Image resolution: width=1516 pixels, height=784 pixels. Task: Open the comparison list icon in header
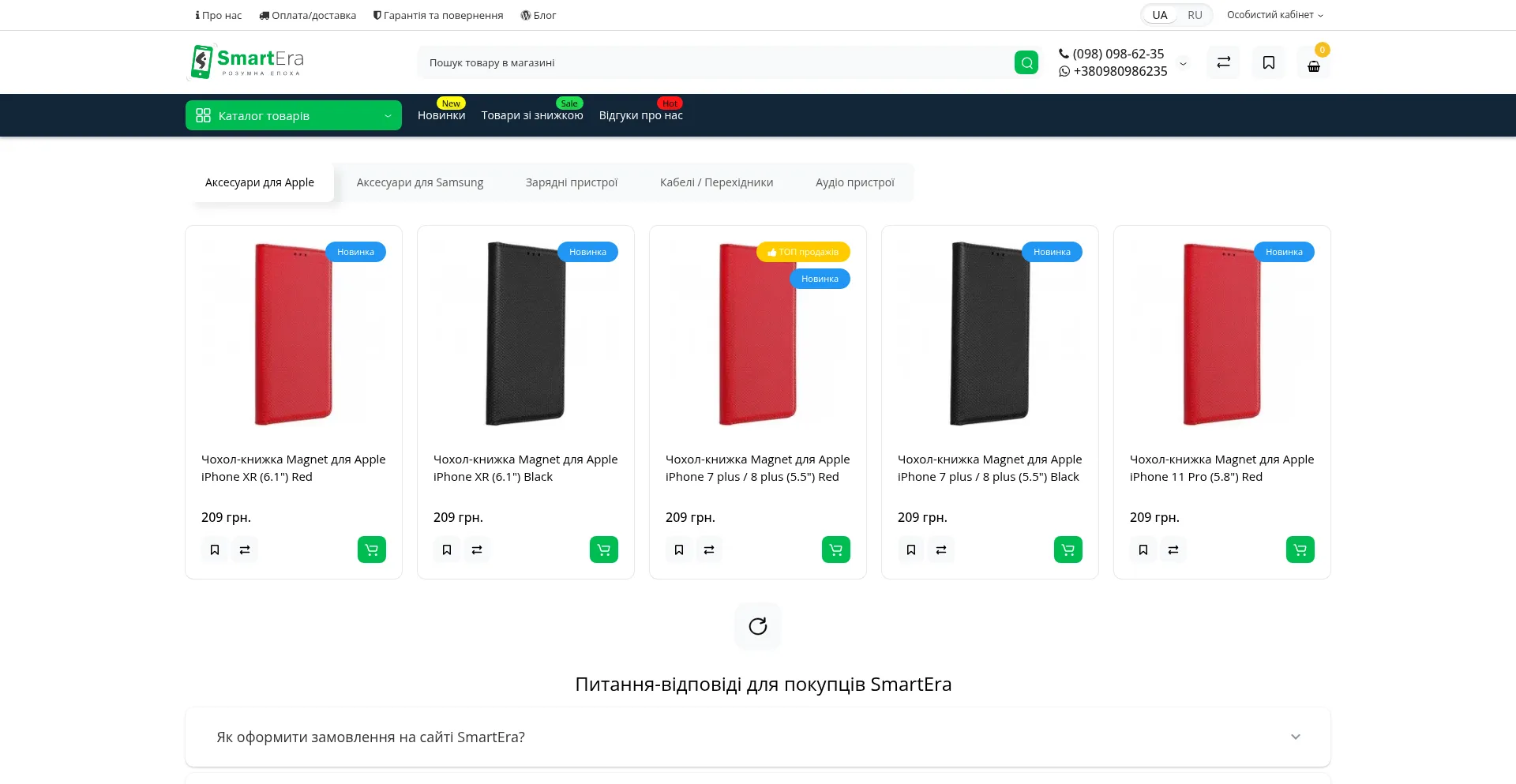[x=1223, y=62]
